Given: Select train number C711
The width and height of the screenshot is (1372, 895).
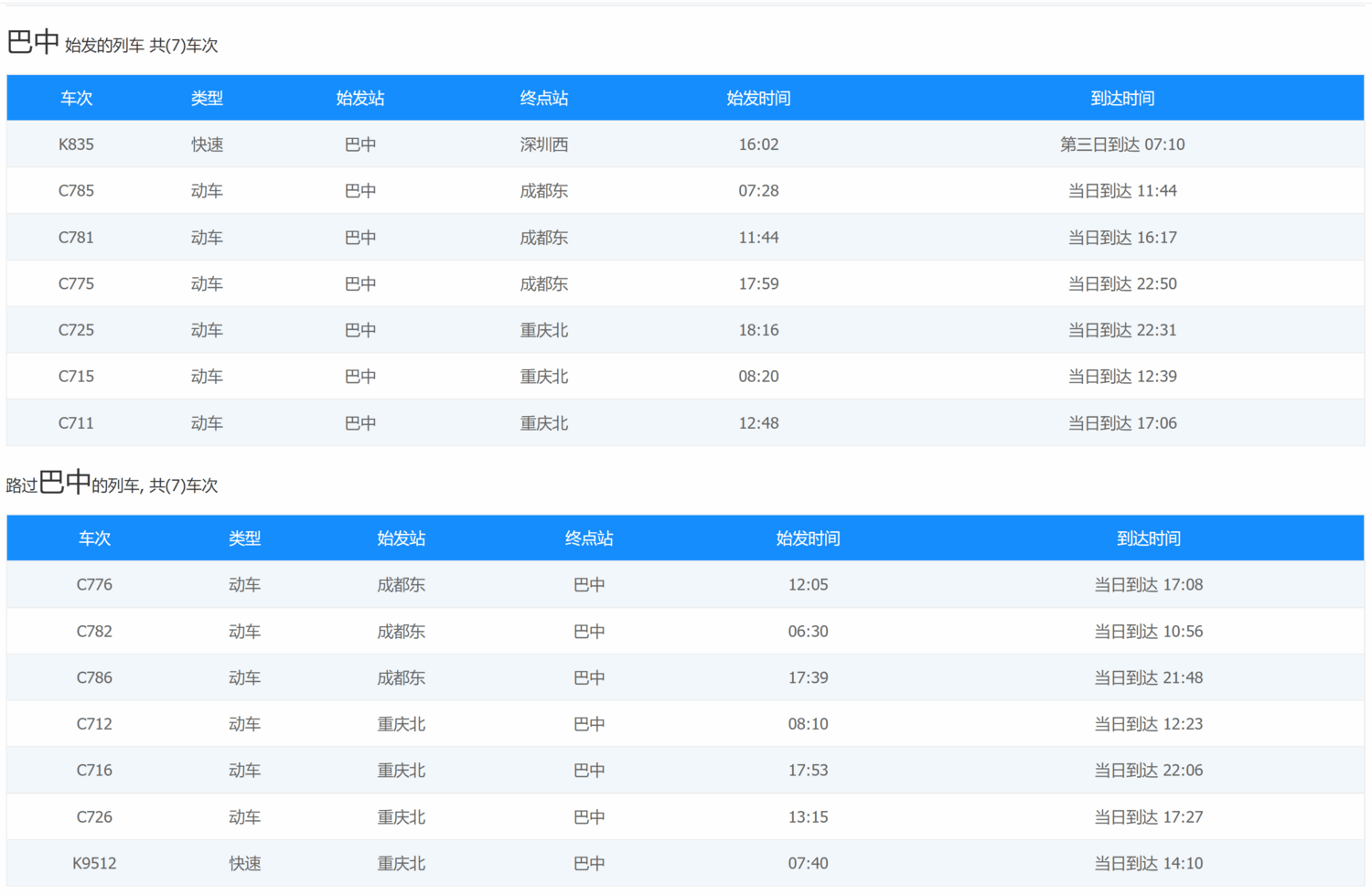Looking at the screenshot, I should (x=76, y=423).
